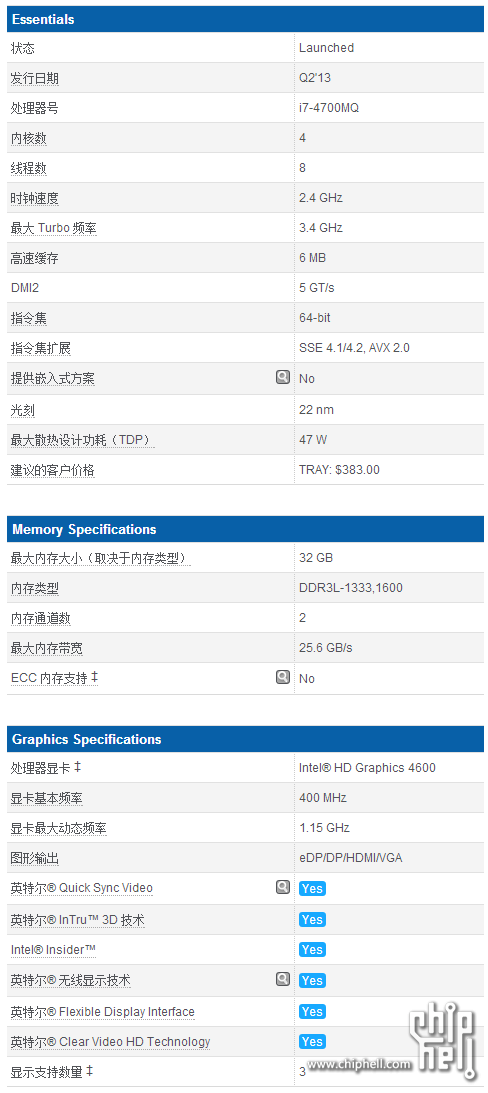Click the 发行日期 label link

click(x=35, y=78)
